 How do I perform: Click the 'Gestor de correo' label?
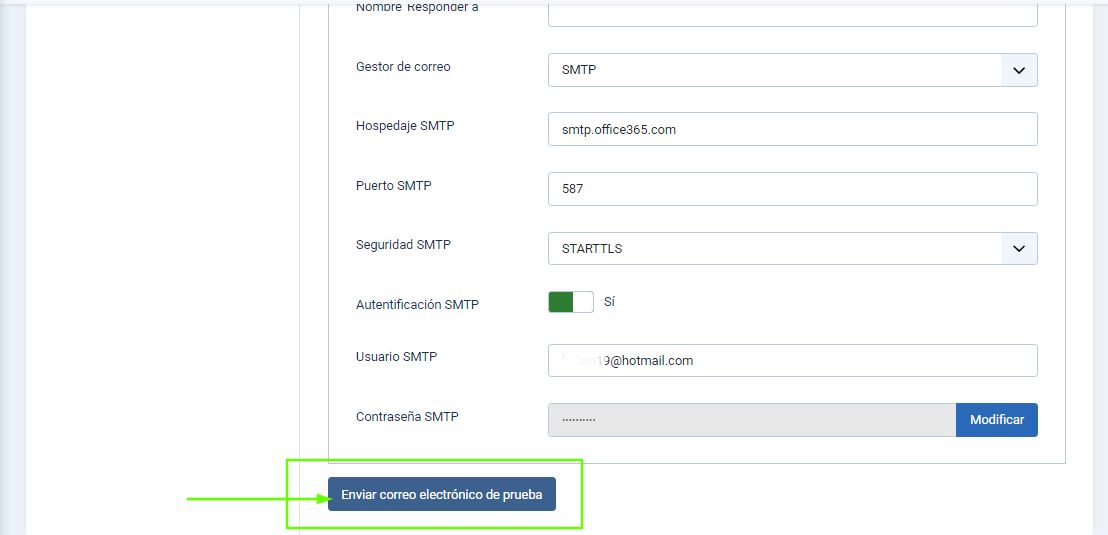[x=403, y=67]
